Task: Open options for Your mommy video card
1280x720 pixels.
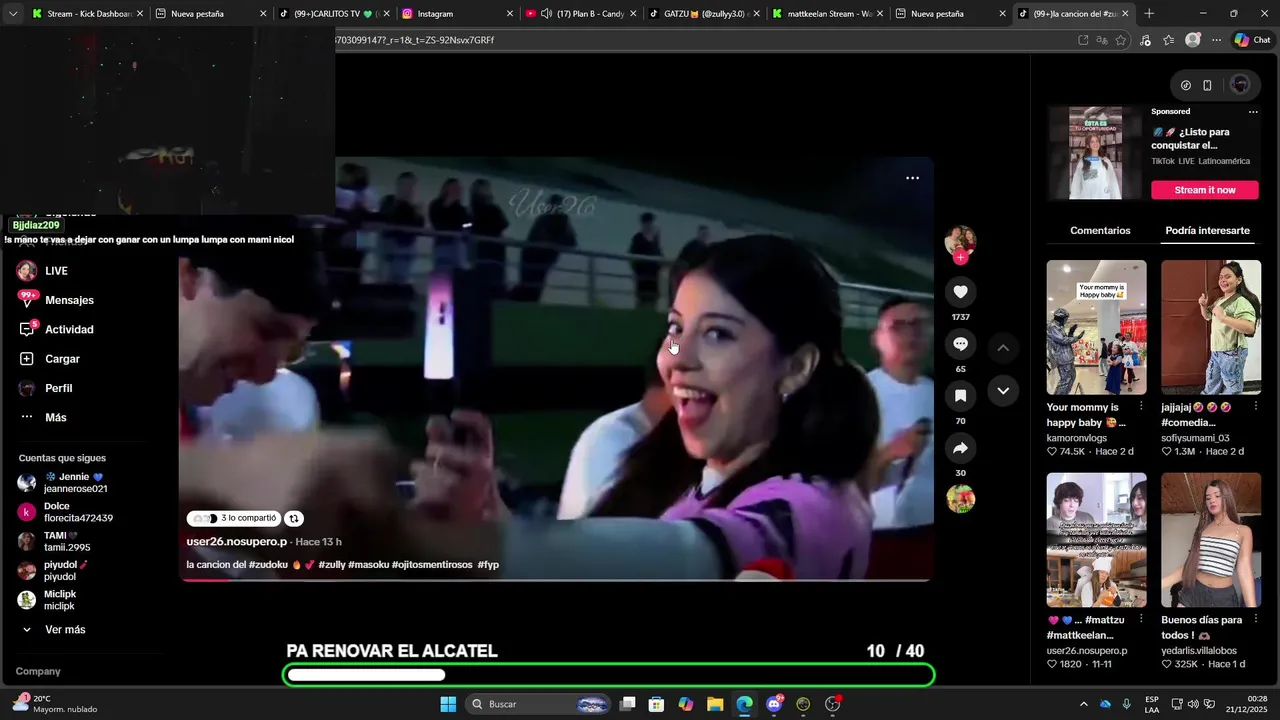Action: coord(1141,407)
